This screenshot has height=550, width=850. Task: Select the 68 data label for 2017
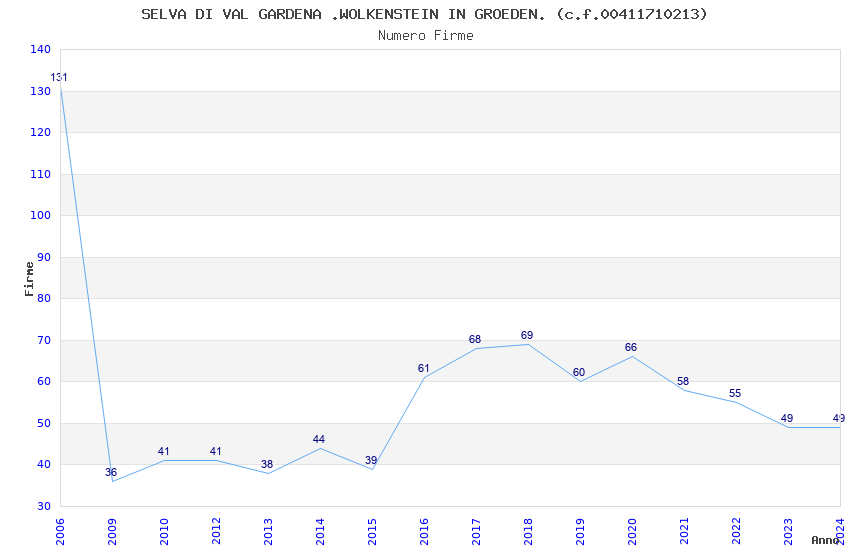(475, 340)
